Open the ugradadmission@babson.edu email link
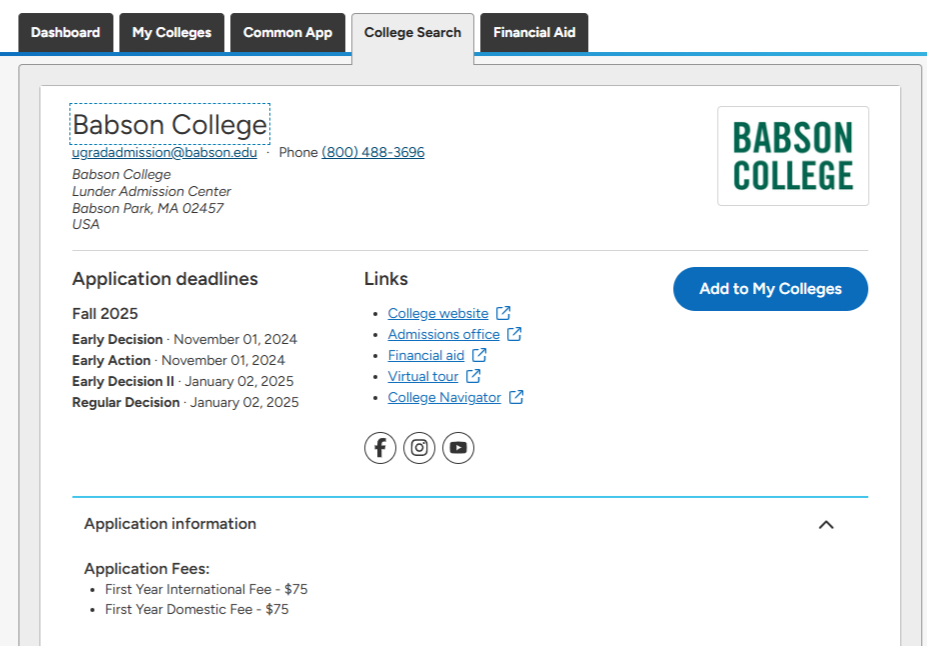This screenshot has height=646, width=927. coord(164,152)
